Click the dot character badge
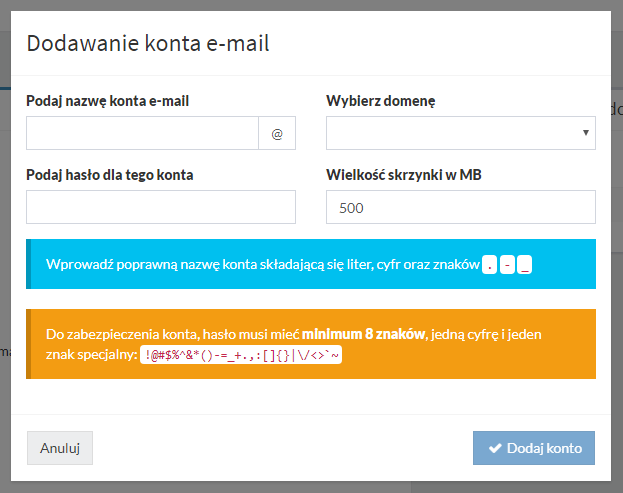This screenshot has width=623, height=493. (x=489, y=265)
